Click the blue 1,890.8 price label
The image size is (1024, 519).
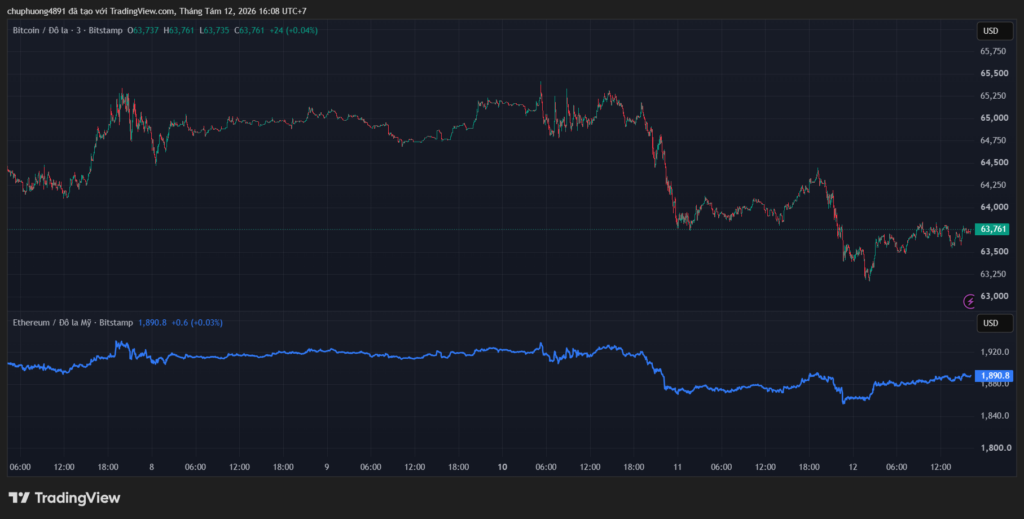(993, 376)
